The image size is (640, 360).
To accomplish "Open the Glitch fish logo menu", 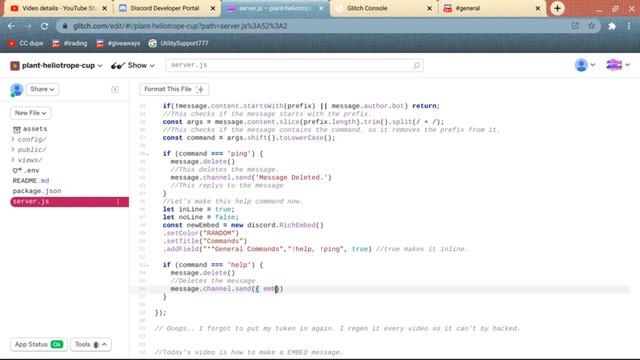I will point(618,65).
